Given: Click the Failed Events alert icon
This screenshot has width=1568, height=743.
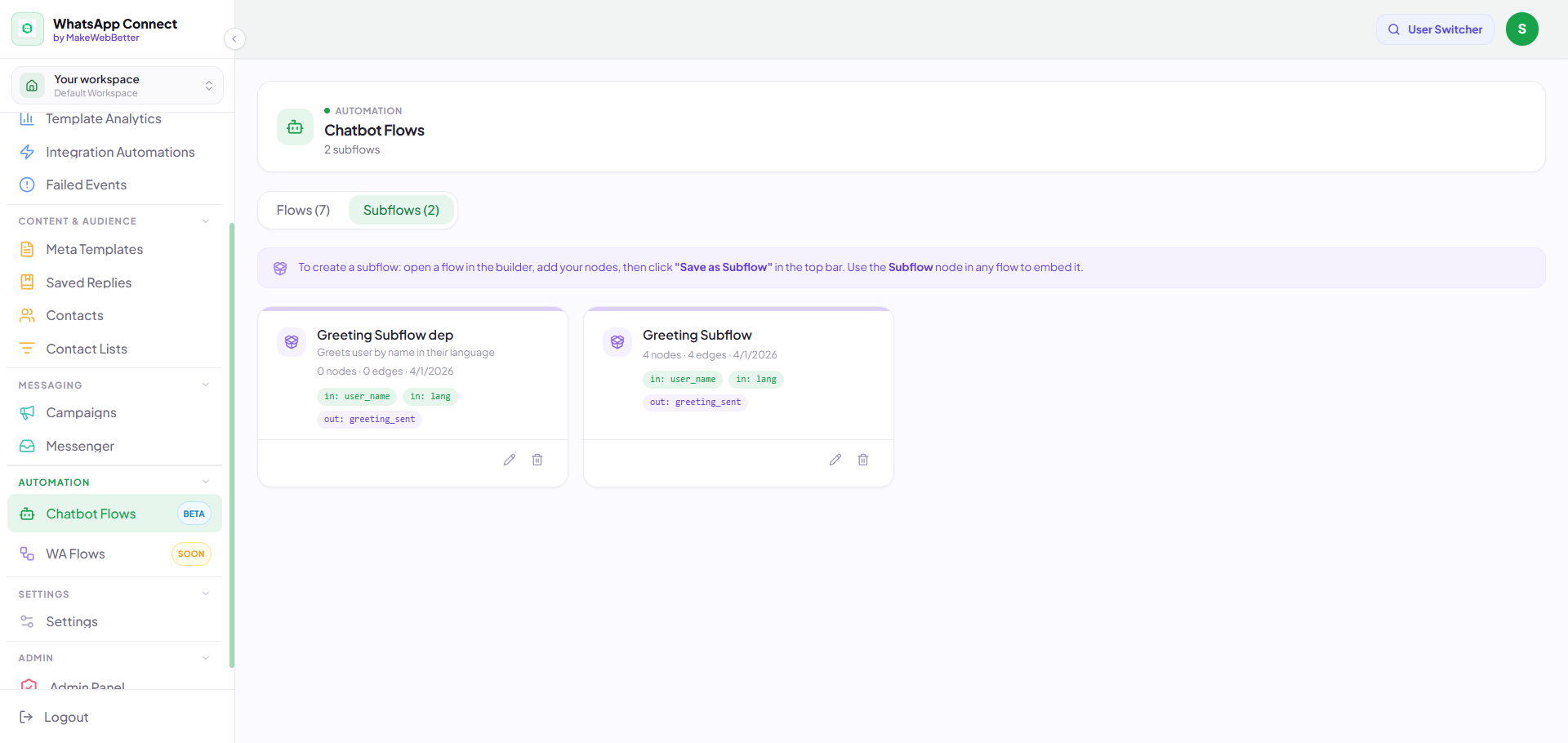Looking at the screenshot, I should 27,185.
